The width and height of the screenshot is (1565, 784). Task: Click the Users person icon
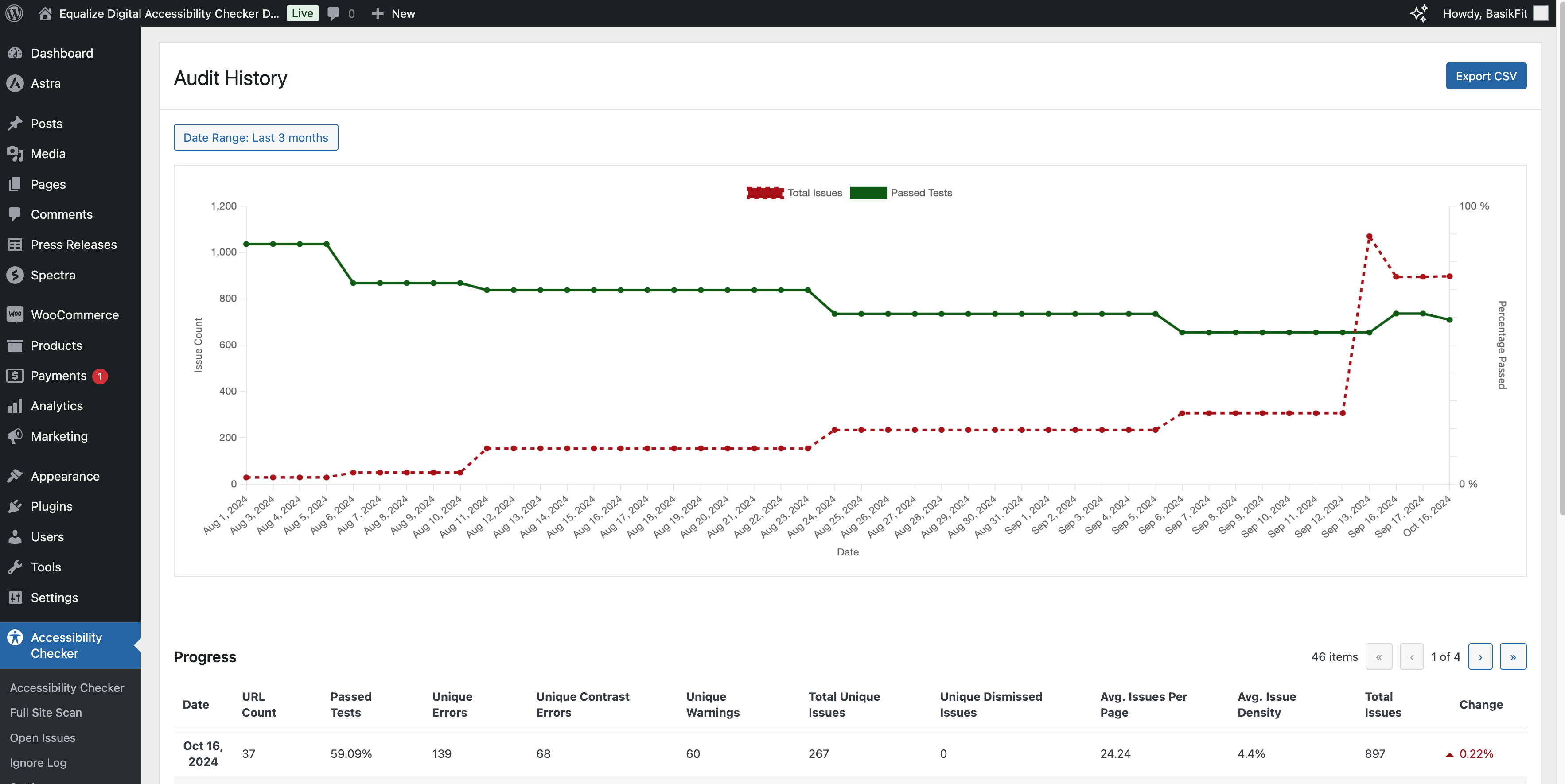coord(15,536)
